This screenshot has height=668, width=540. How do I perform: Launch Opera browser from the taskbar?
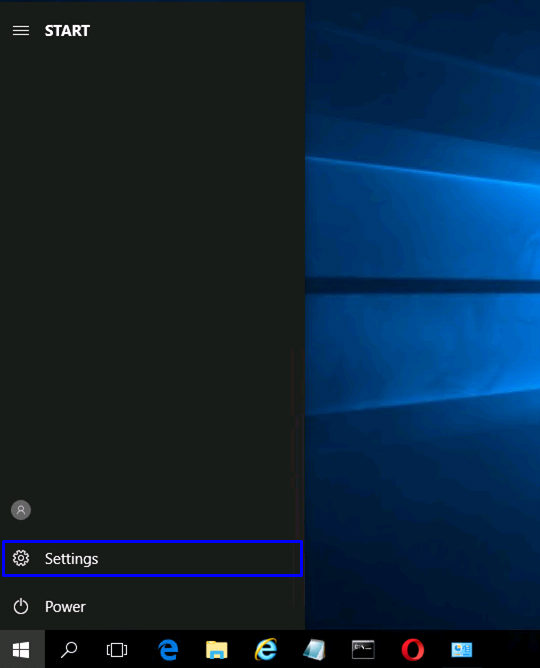[413, 650]
